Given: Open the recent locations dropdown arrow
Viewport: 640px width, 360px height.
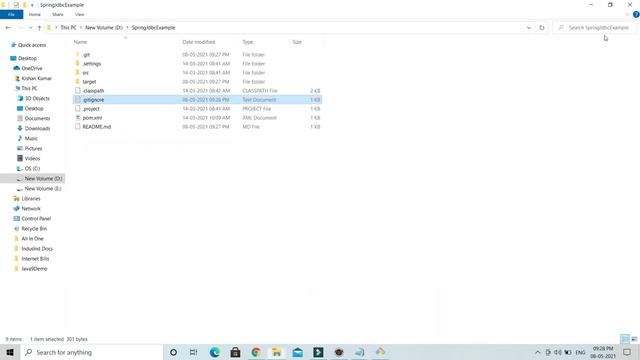Looking at the screenshot, I should pos(30,28).
